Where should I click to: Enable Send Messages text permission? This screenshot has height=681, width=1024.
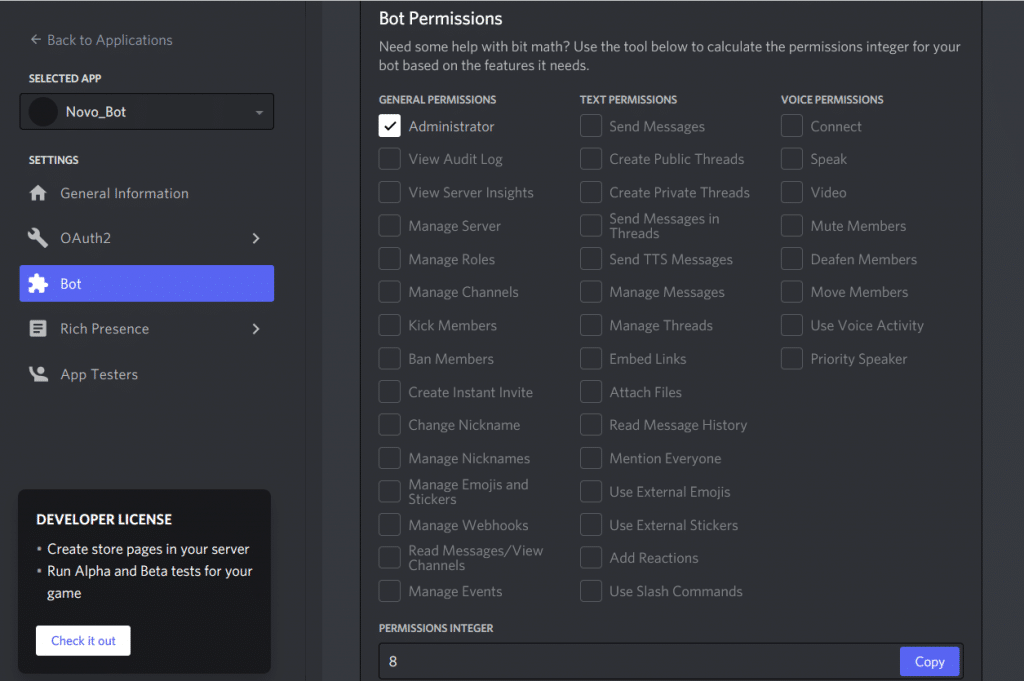tap(591, 126)
